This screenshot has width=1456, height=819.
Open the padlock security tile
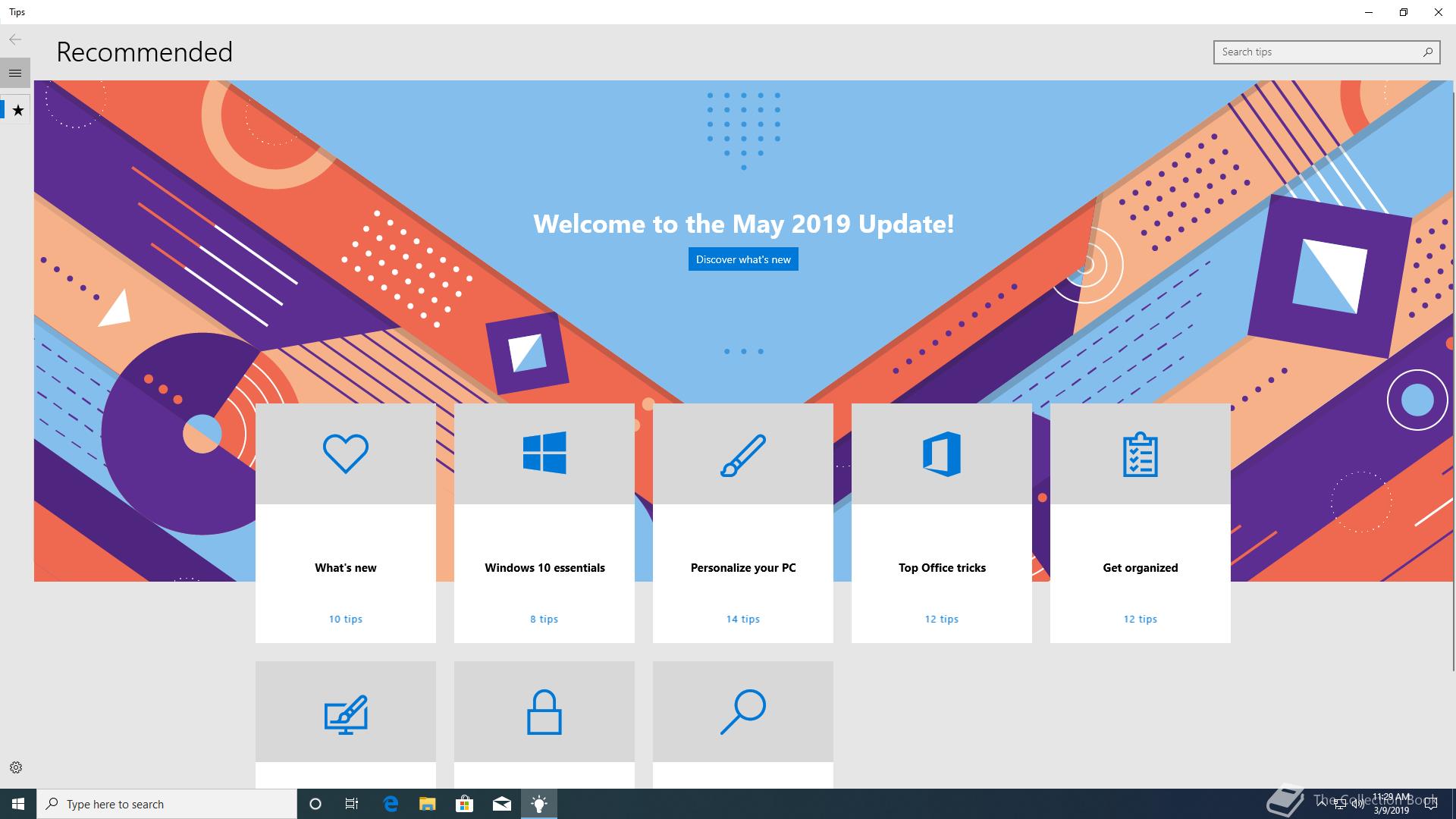(x=544, y=712)
